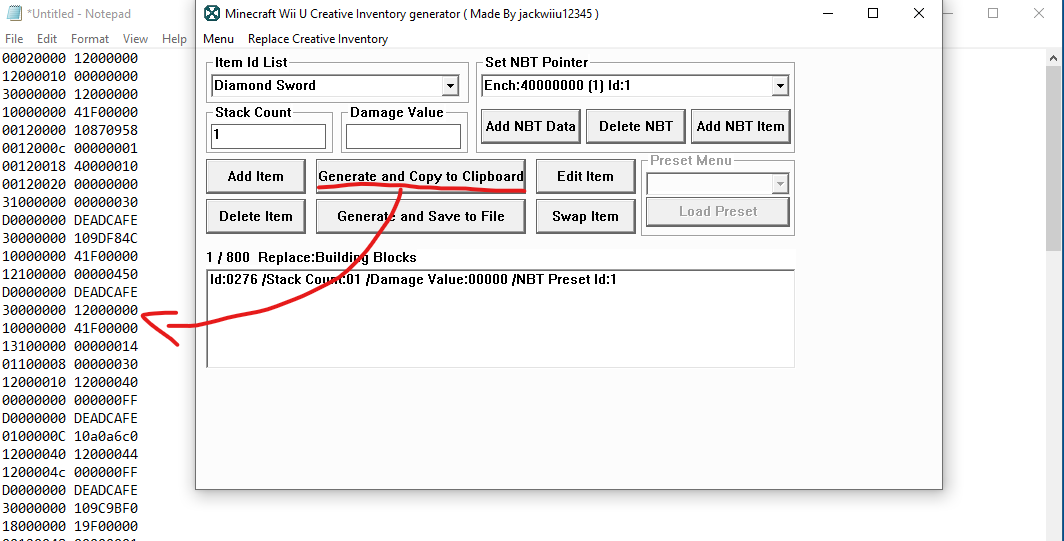Close the Notepad window

pos(1039,14)
